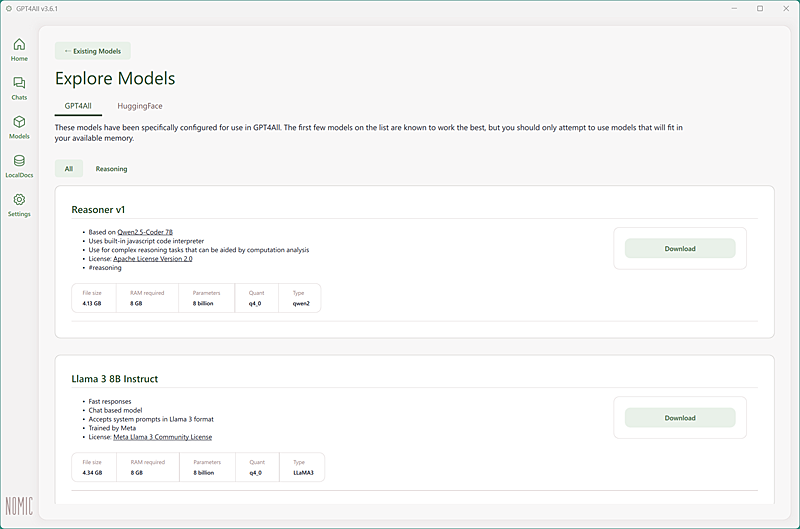
Task: Open the LocalDocs database icon
Action: pos(19,162)
